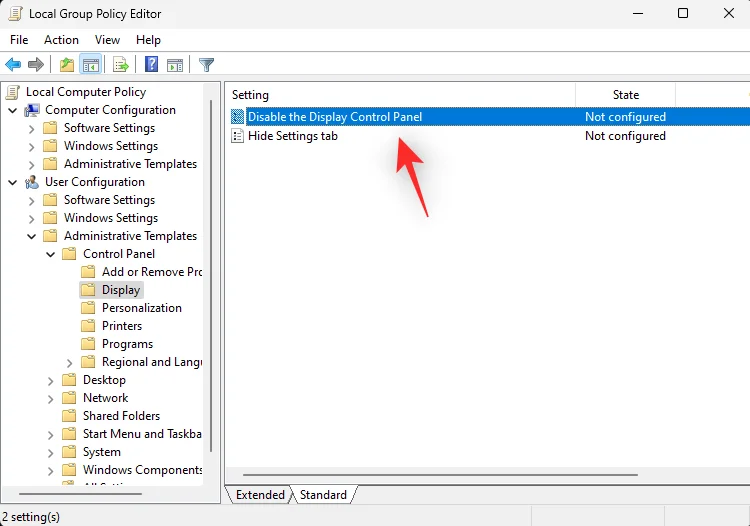
Task: Expand Software Settings under User Configuration
Action: (x=32, y=201)
